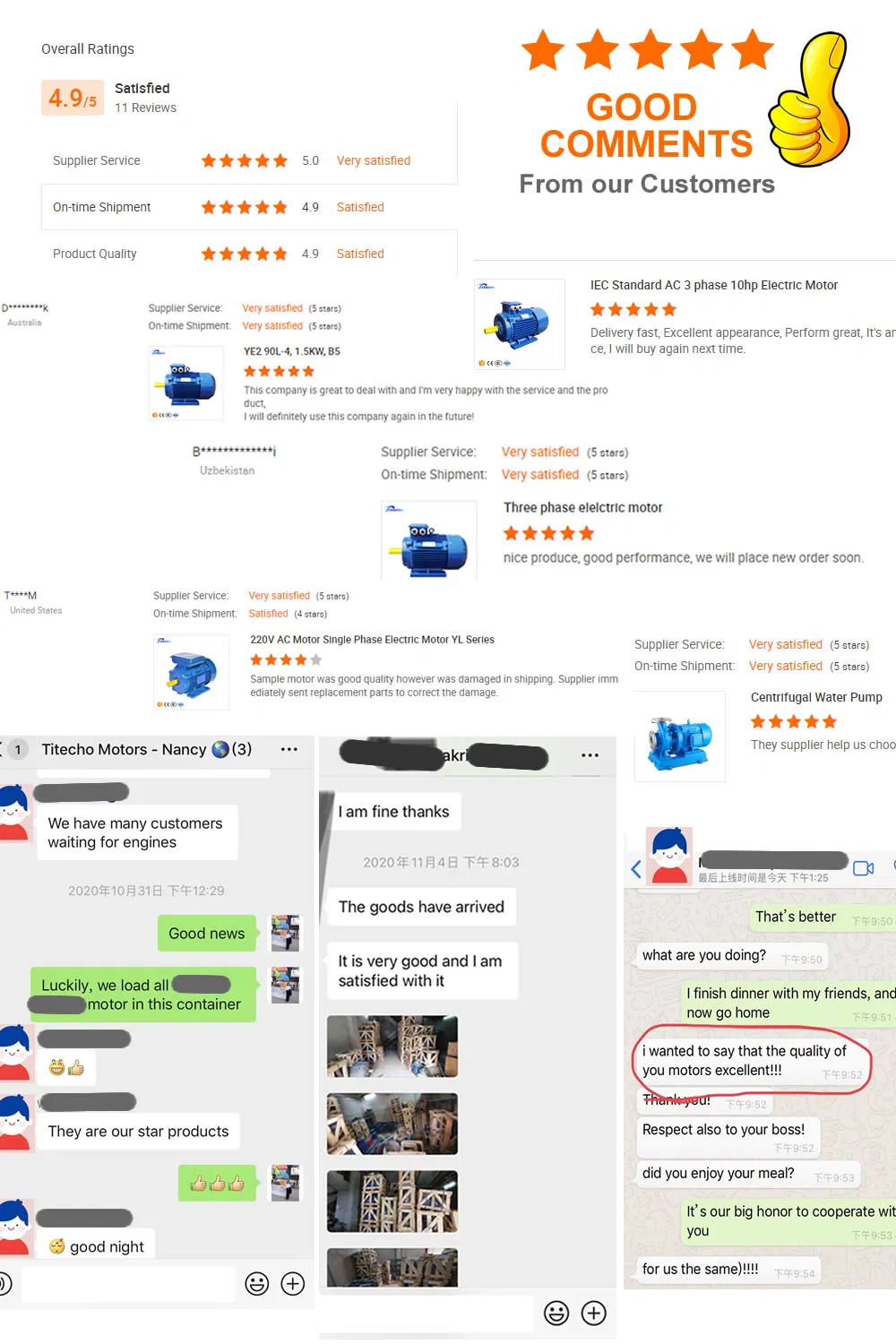Go back using blue chevron arrow

click(x=636, y=869)
